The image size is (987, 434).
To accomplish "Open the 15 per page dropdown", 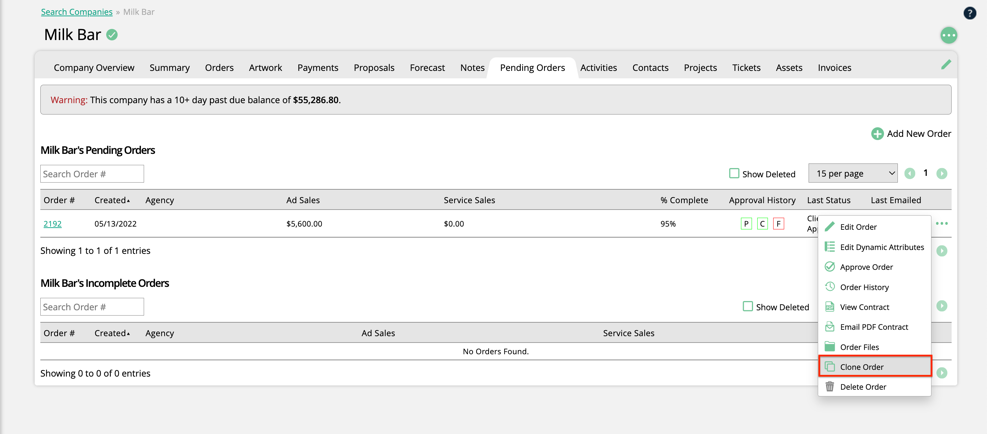I will (x=853, y=173).
